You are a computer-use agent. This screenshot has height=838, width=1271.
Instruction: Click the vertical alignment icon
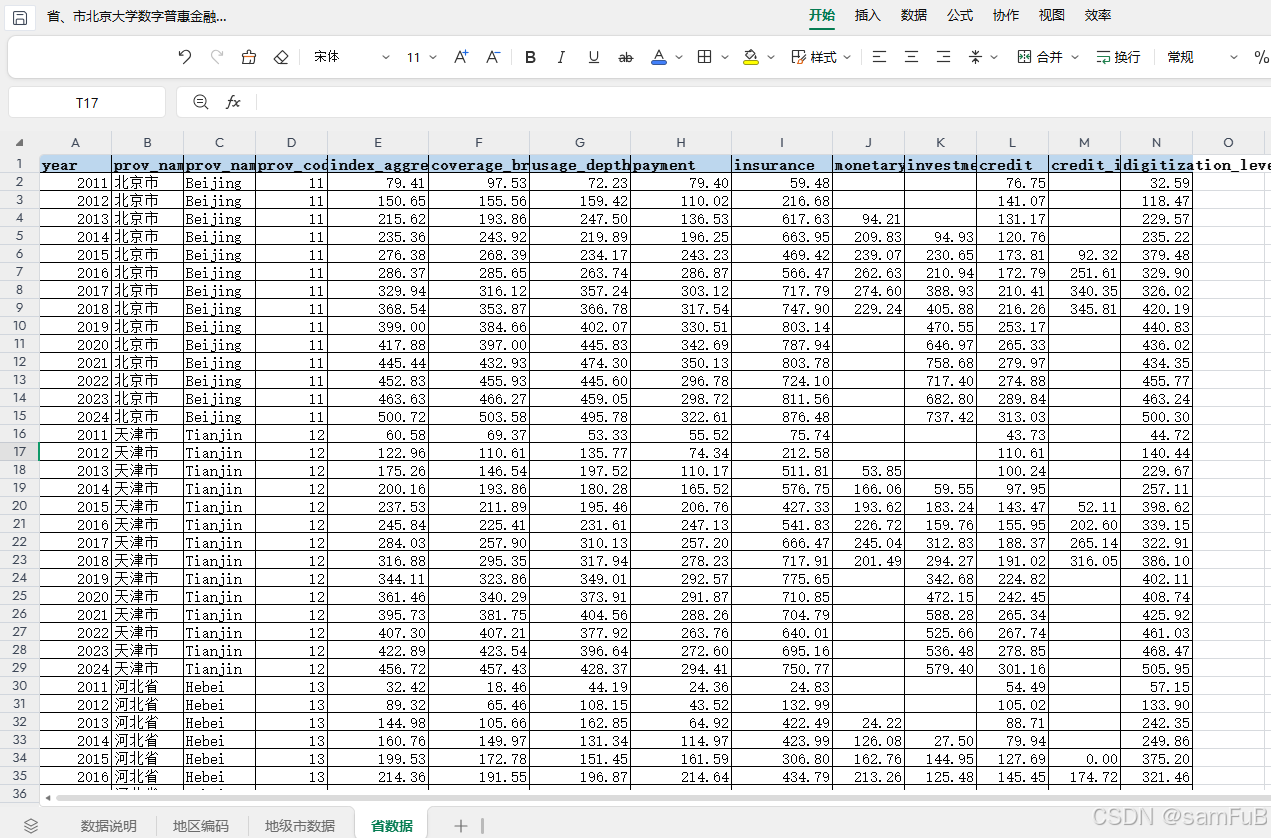[x=975, y=57]
